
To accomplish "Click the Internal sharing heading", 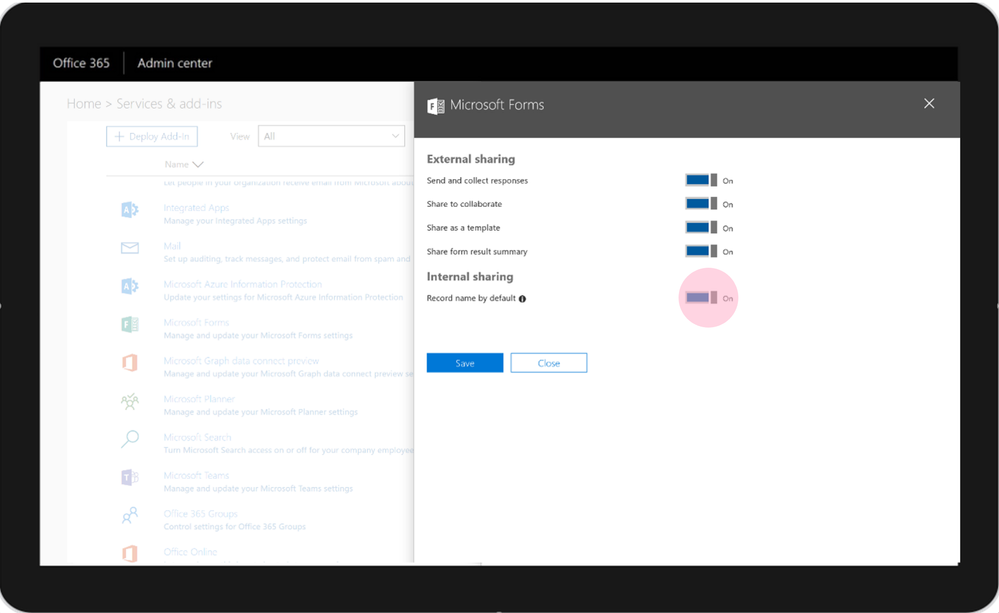I will click(470, 277).
